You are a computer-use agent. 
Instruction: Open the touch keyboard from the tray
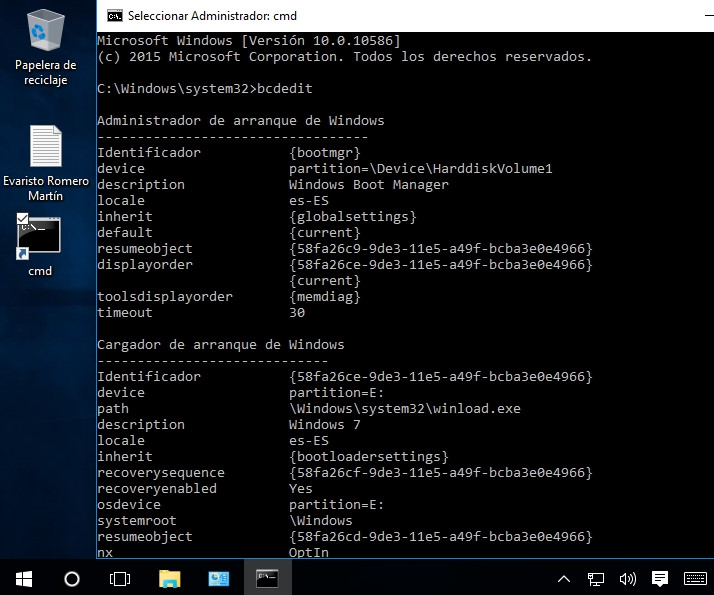click(x=694, y=578)
